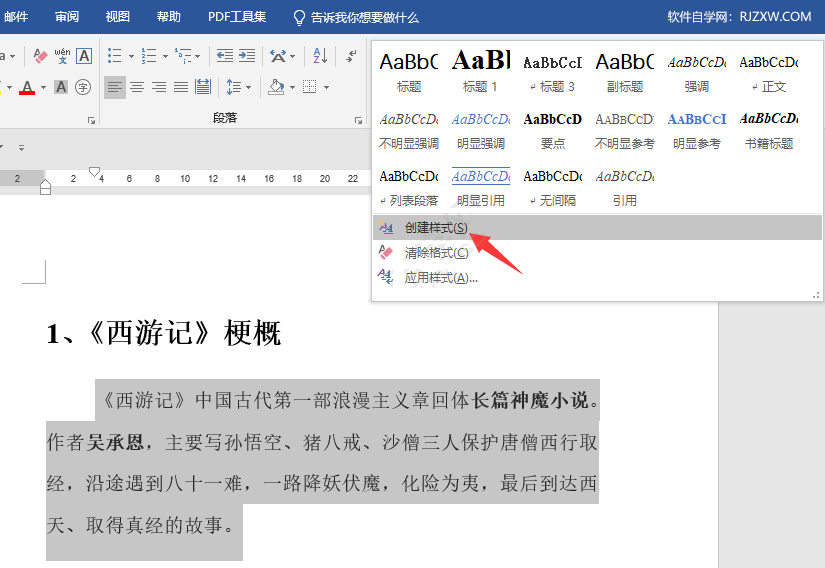The height and width of the screenshot is (568, 825).
Task: Click the clear formatting eraser icon
Action: [41, 55]
